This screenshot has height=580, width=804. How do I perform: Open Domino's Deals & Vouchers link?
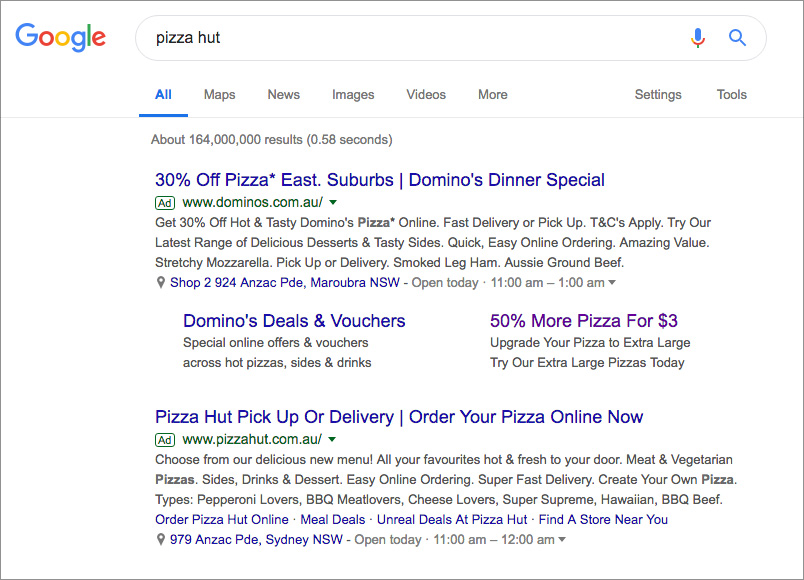tap(294, 321)
